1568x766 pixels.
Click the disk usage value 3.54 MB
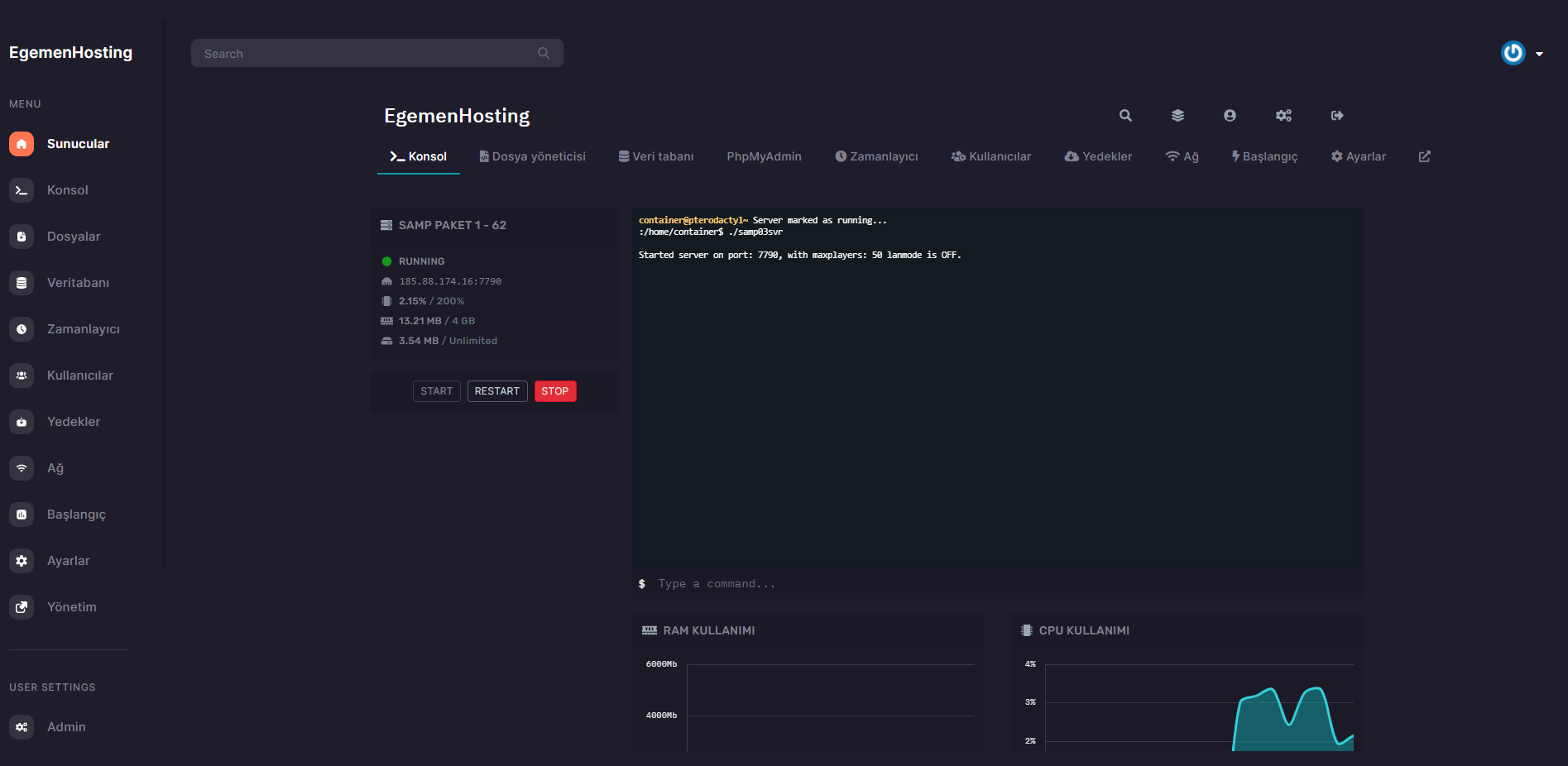point(419,341)
